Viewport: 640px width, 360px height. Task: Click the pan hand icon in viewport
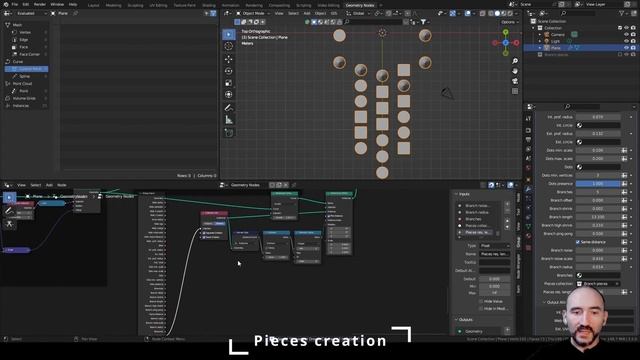click(515, 71)
